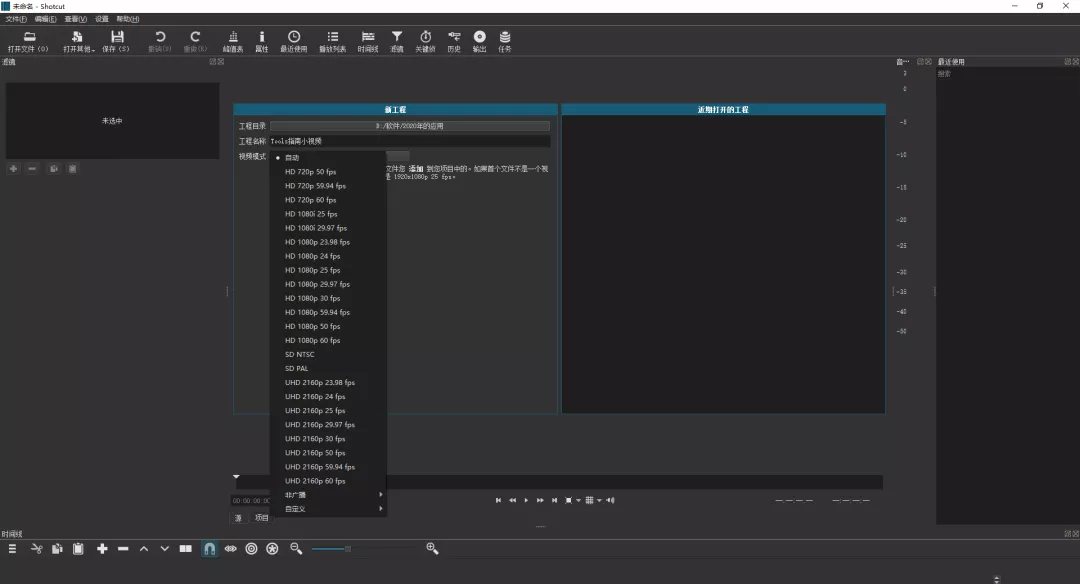Open the 编辑 (Edit) menu
The image size is (1080, 584).
(45, 19)
